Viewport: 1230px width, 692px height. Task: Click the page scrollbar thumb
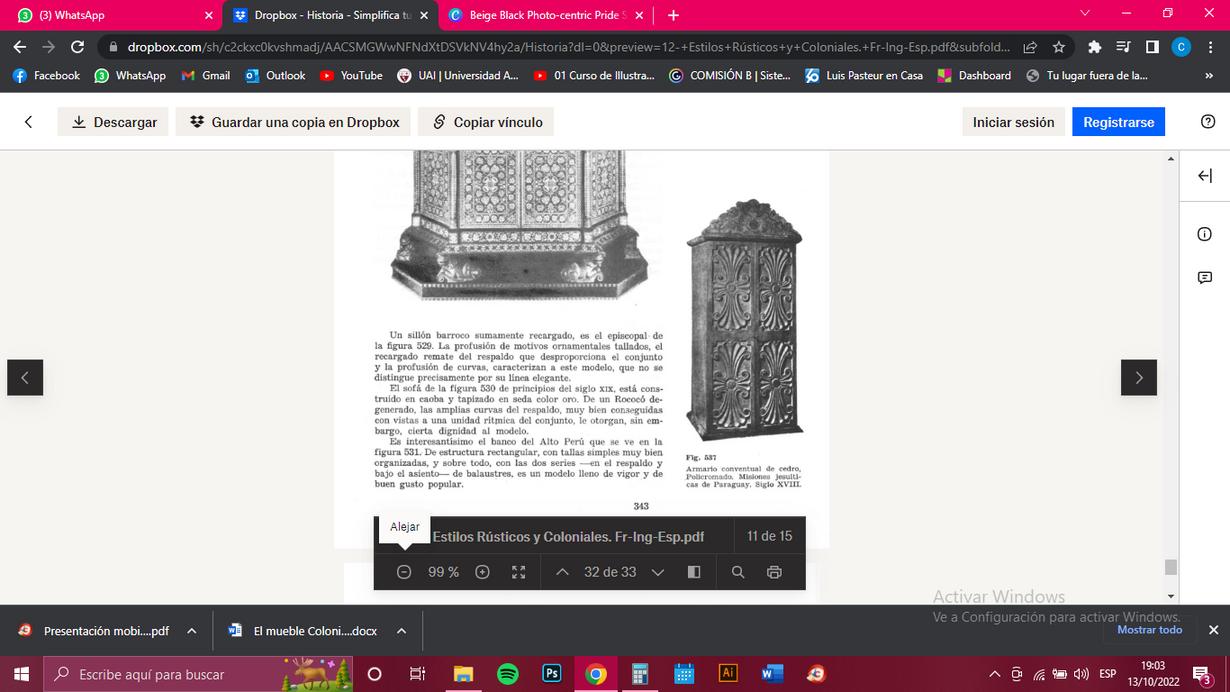tap(1171, 567)
